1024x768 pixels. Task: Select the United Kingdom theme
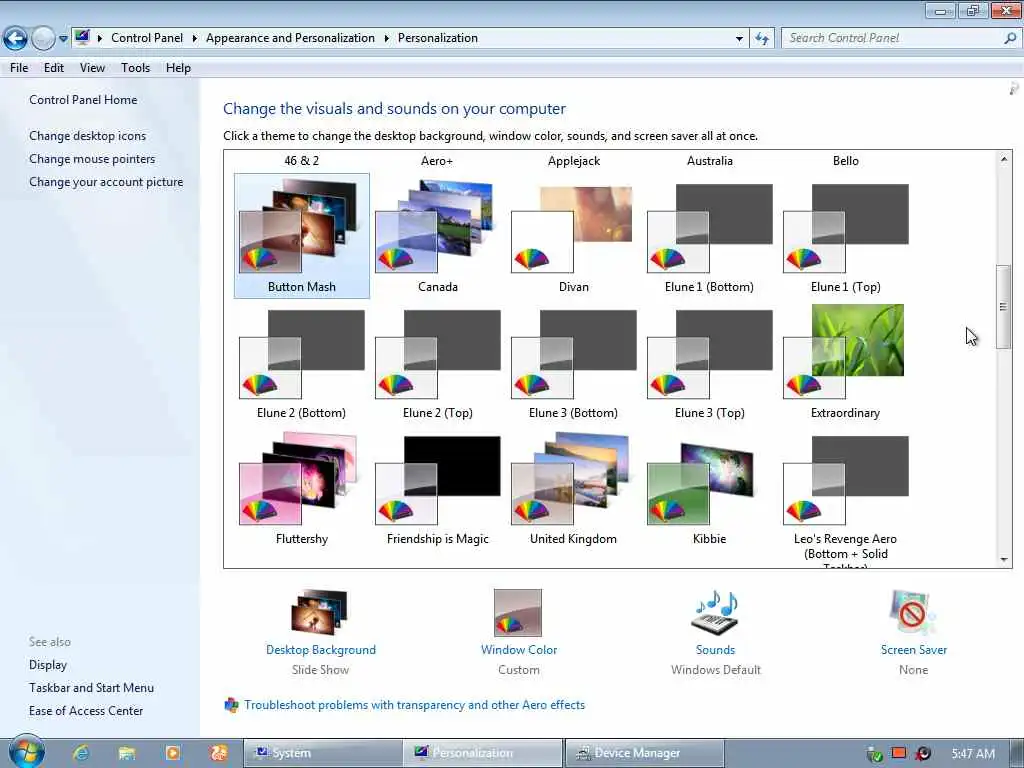(x=573, y=488)
